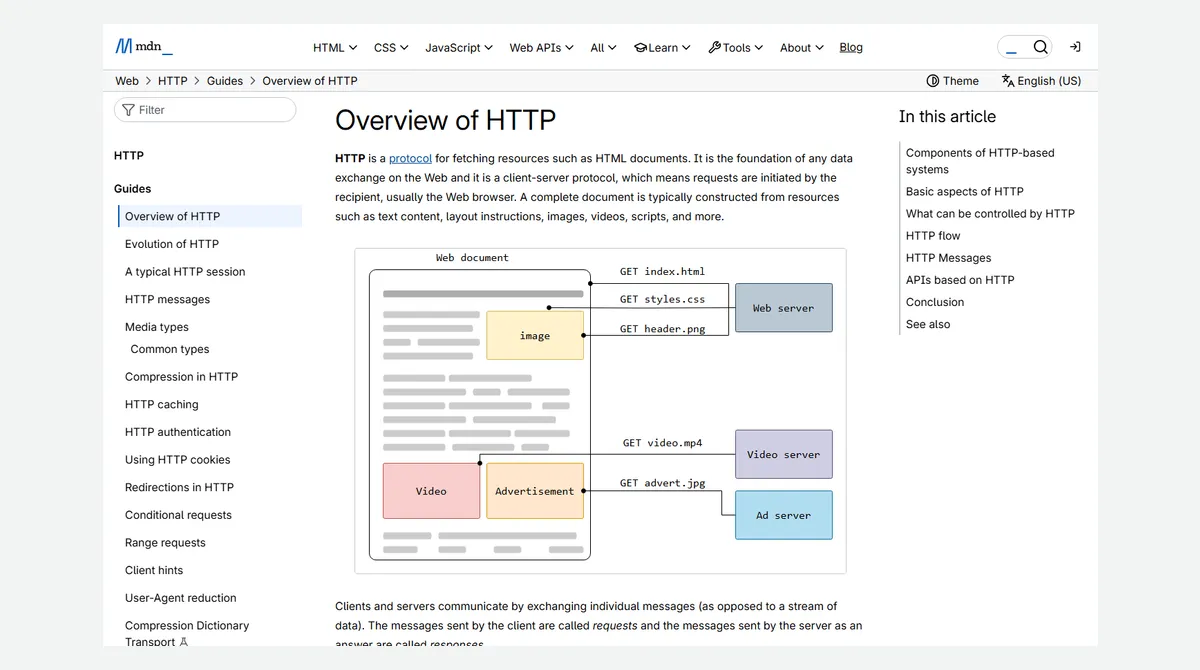Open Common types sidebar item
The image size is (1200, 670).
click(170, 349)
